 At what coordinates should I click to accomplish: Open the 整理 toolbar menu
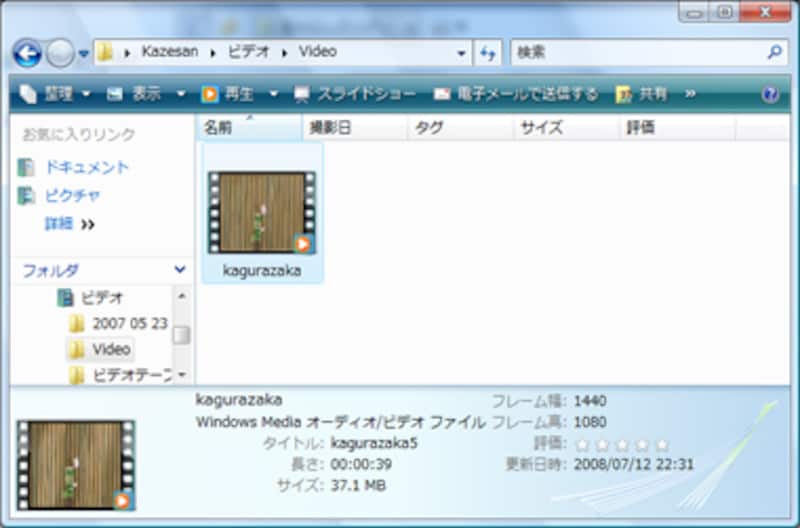55,94
